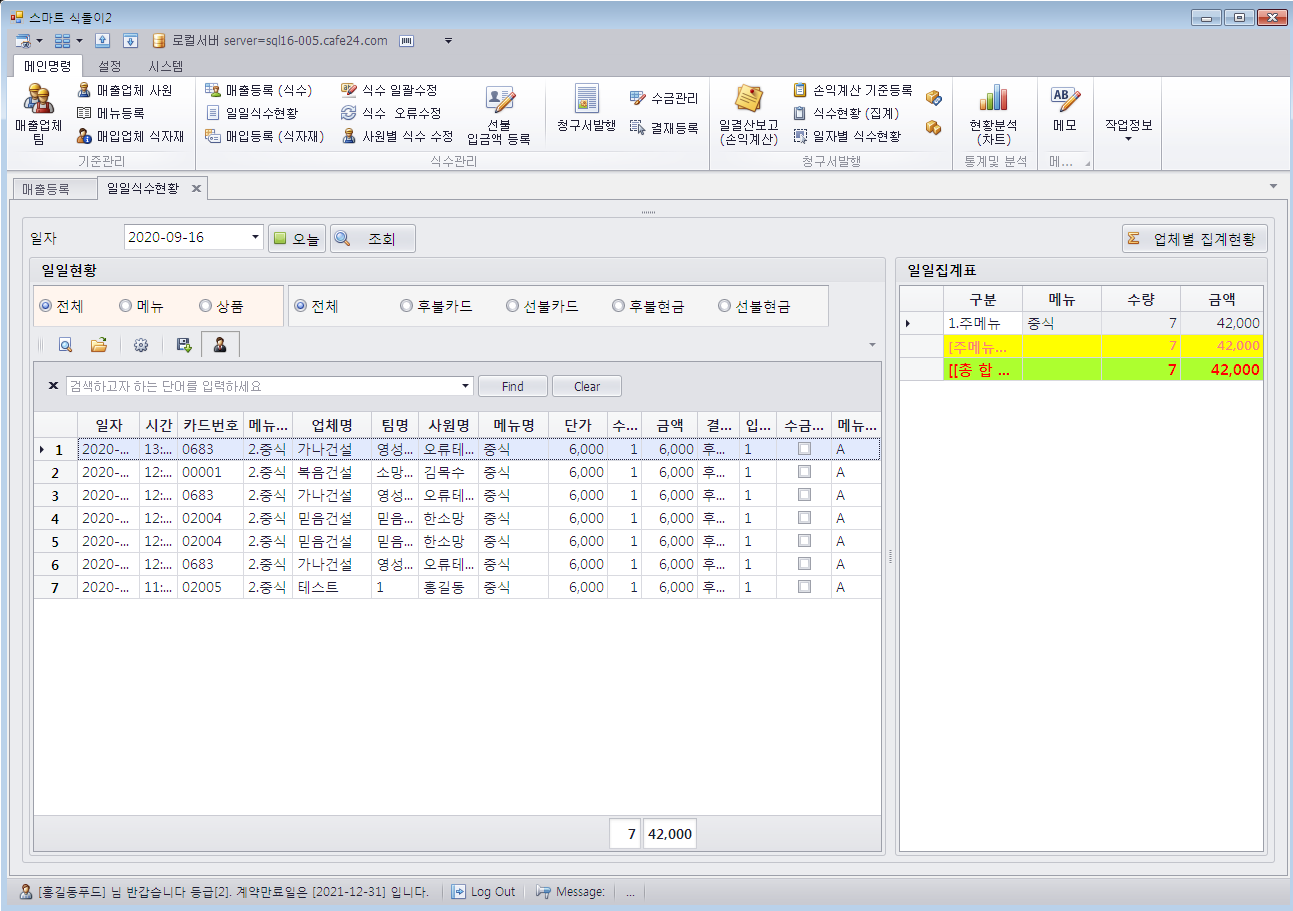
Task: Open 수금관리 in the ribbon
Action: 664,98
